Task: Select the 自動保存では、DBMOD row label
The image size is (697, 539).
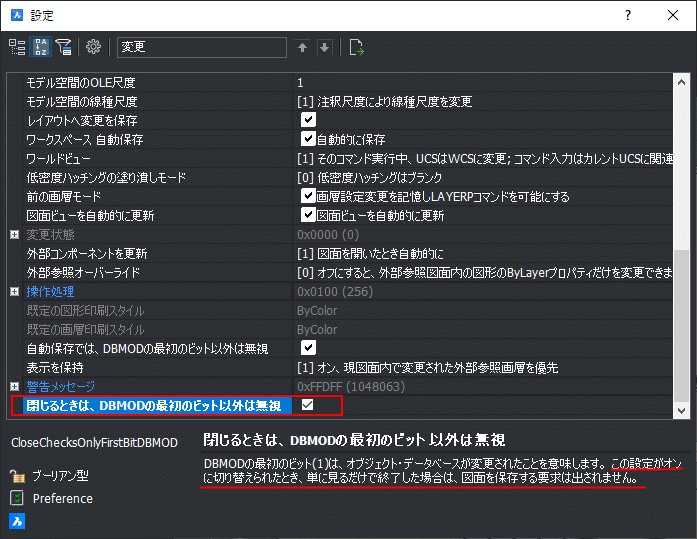Action: tap(147, 348)
